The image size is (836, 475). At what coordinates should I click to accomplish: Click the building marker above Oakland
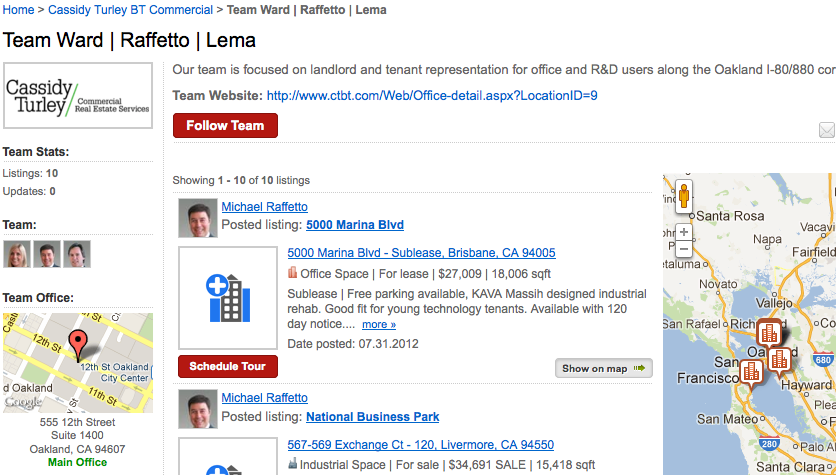click(769, 334)
